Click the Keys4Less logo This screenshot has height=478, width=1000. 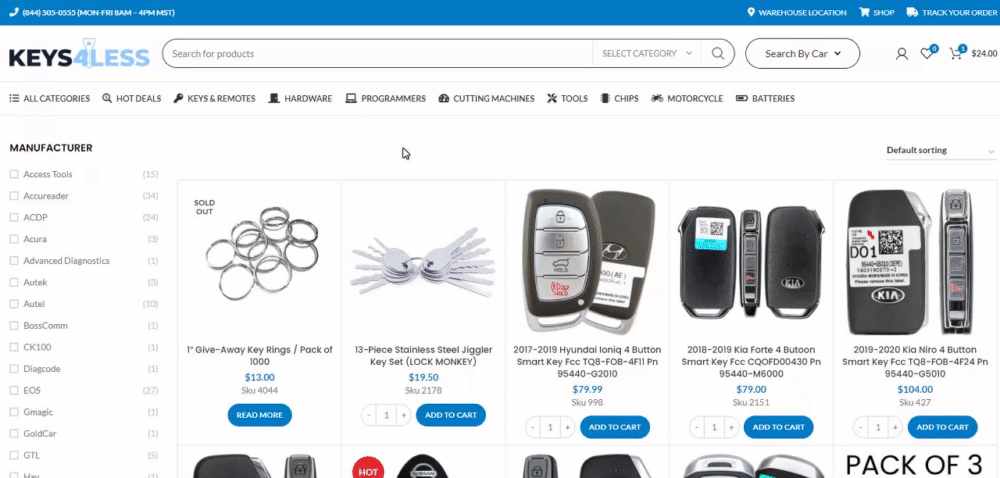pyautogui.click(x=79, y=54)
